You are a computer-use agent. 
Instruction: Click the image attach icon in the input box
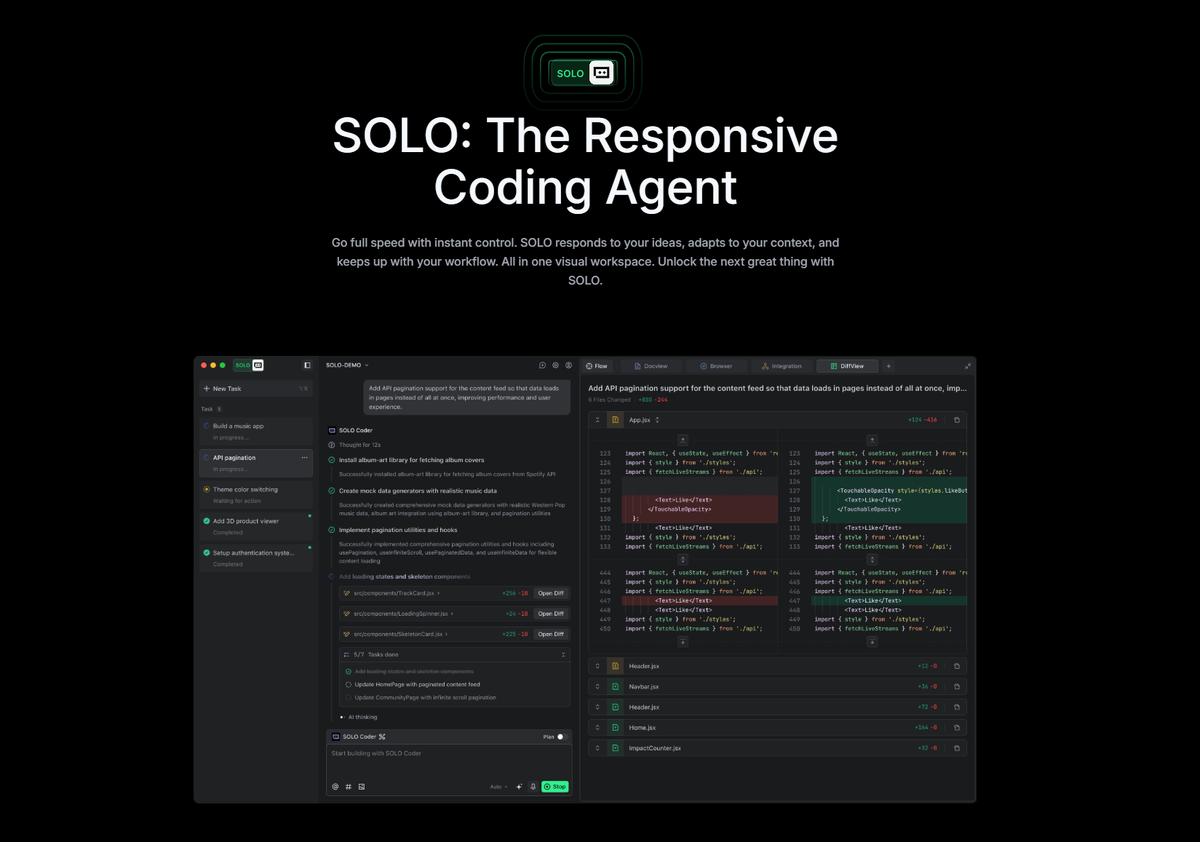[x=361, y=787]
